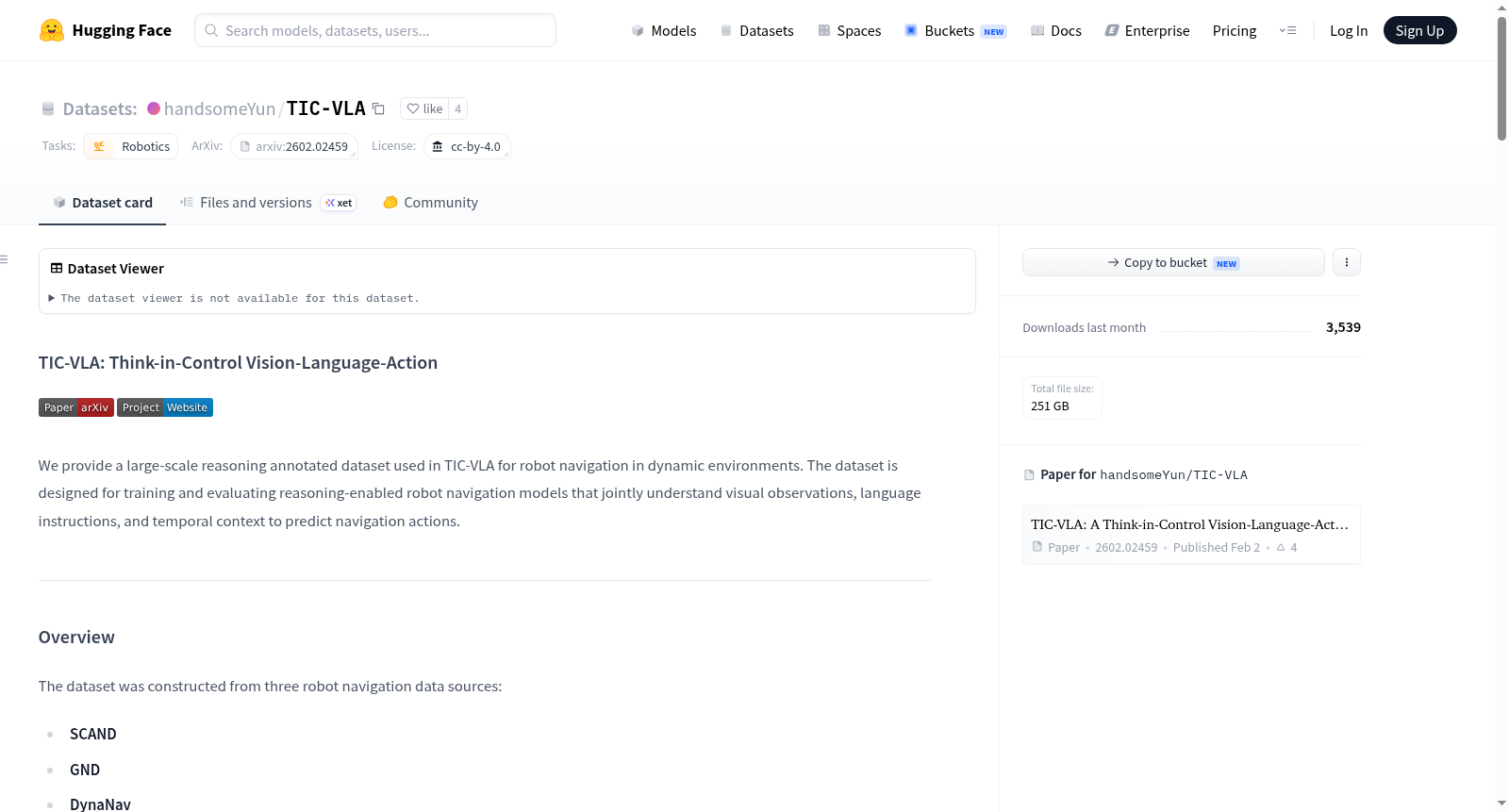Click the Sign Up button
The height and width of the screenshot is (812, 1509).
tap(1420, 30)
